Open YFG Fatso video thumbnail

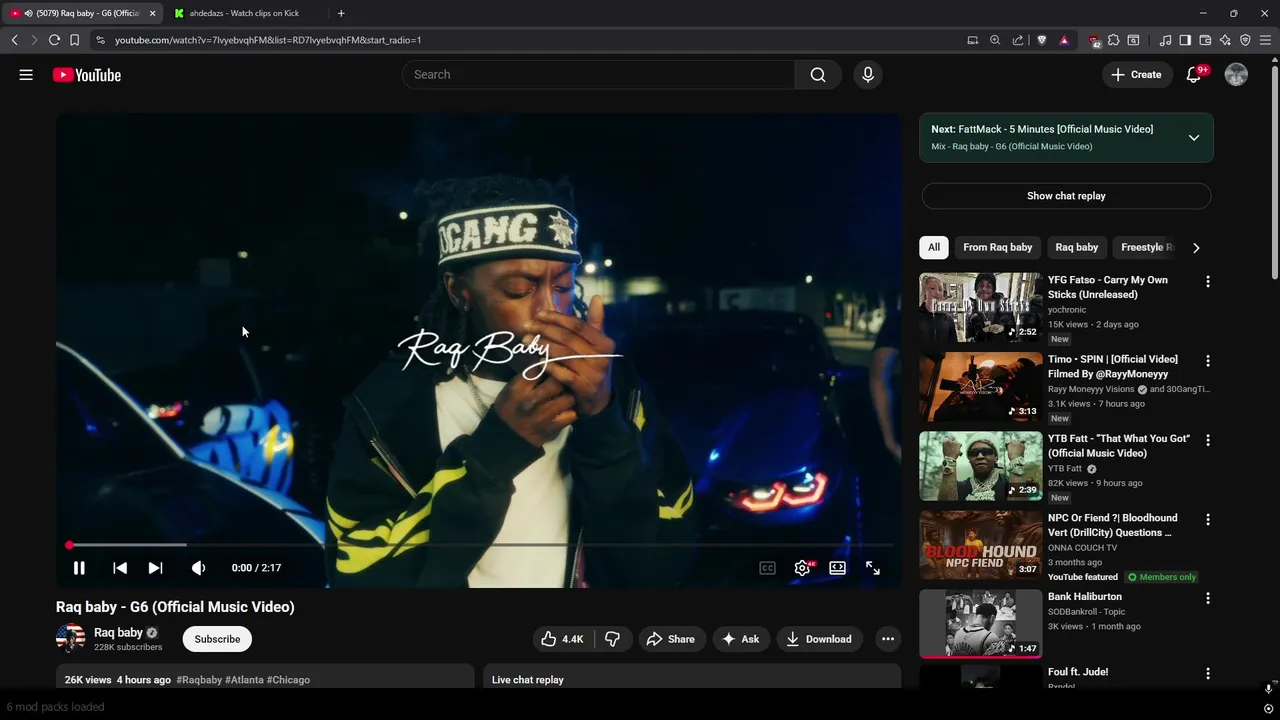[980, 307]
